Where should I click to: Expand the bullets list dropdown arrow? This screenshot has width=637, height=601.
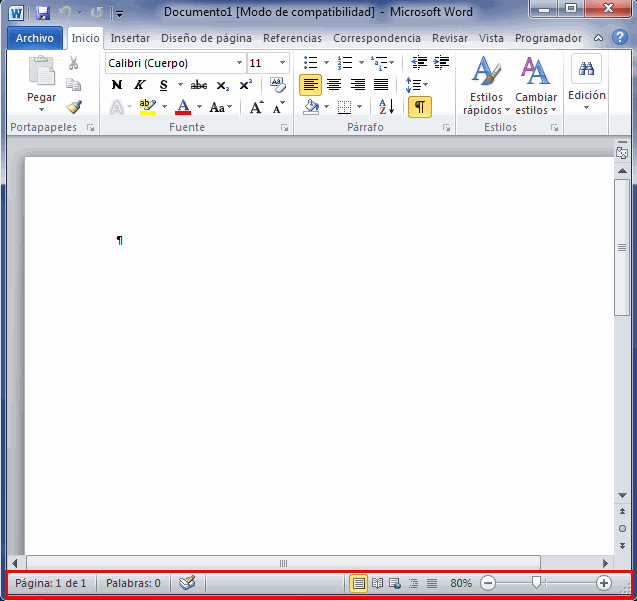pyautogui.click(x=326, y=63)
